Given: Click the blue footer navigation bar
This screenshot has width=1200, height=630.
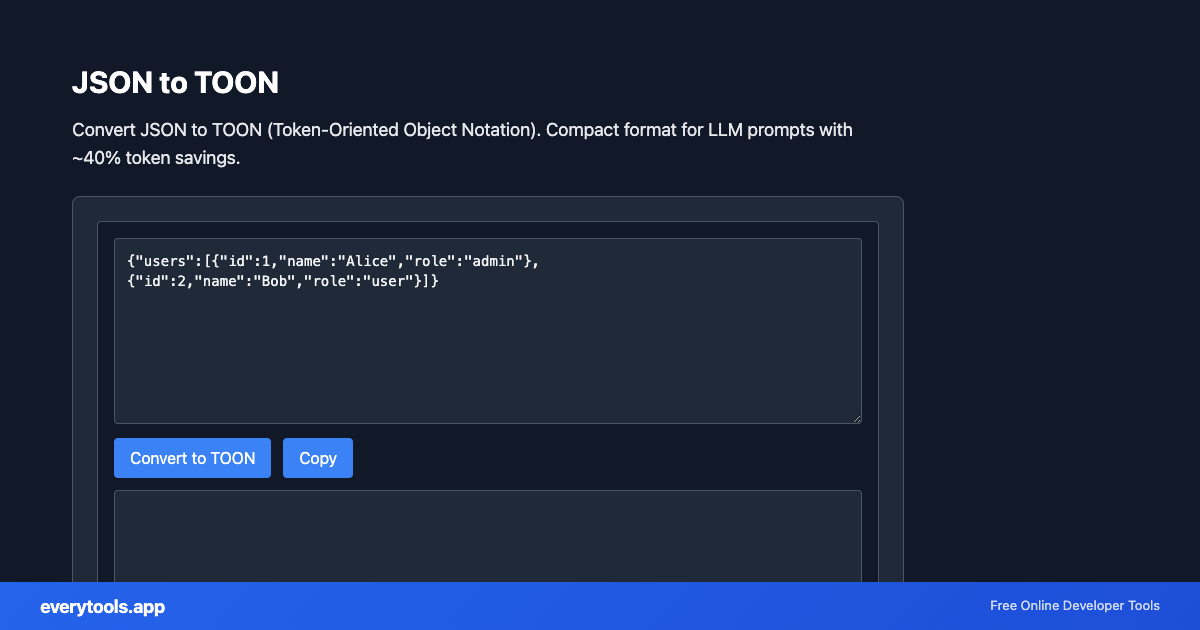Looking at the screenshot, I should coord(600,606).
